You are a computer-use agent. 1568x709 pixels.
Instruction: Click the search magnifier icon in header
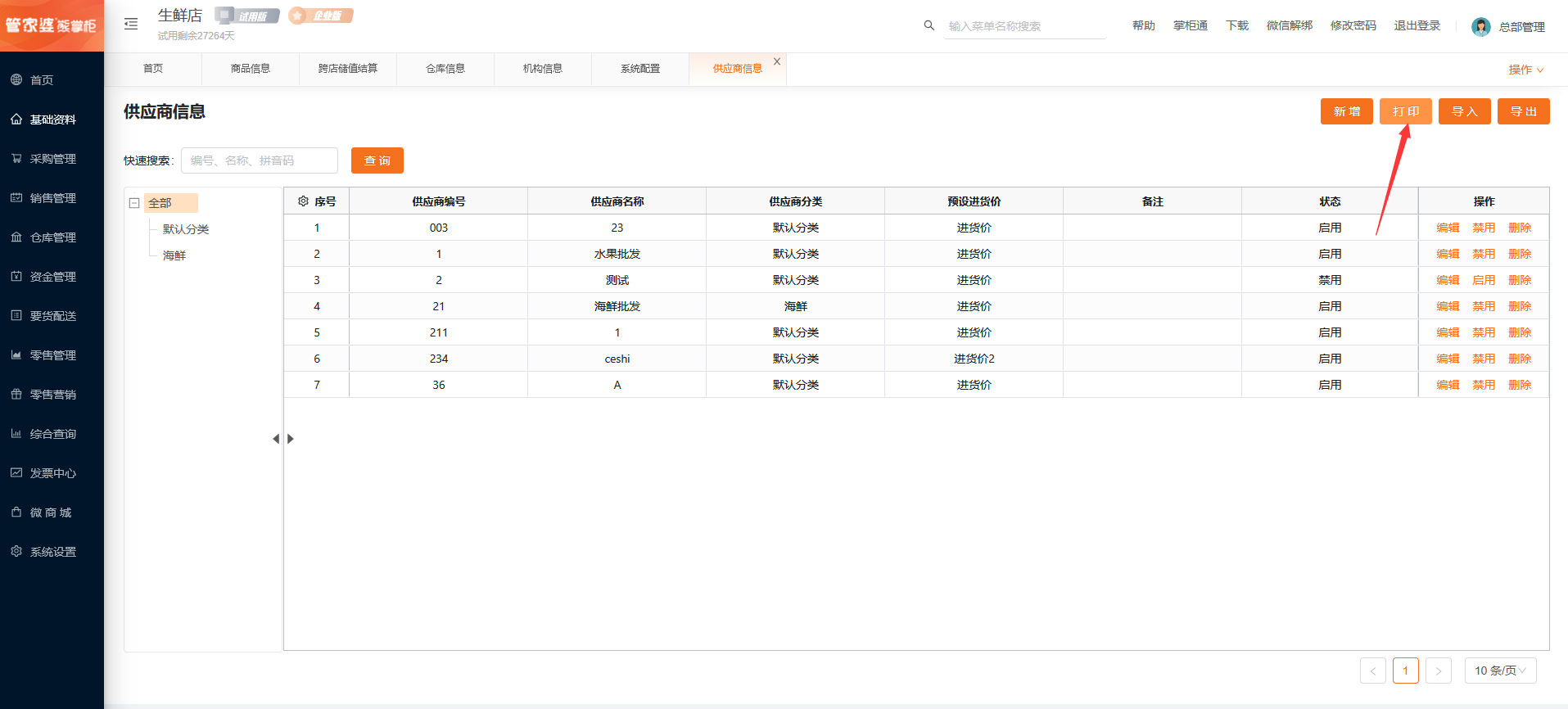(929, 25)
